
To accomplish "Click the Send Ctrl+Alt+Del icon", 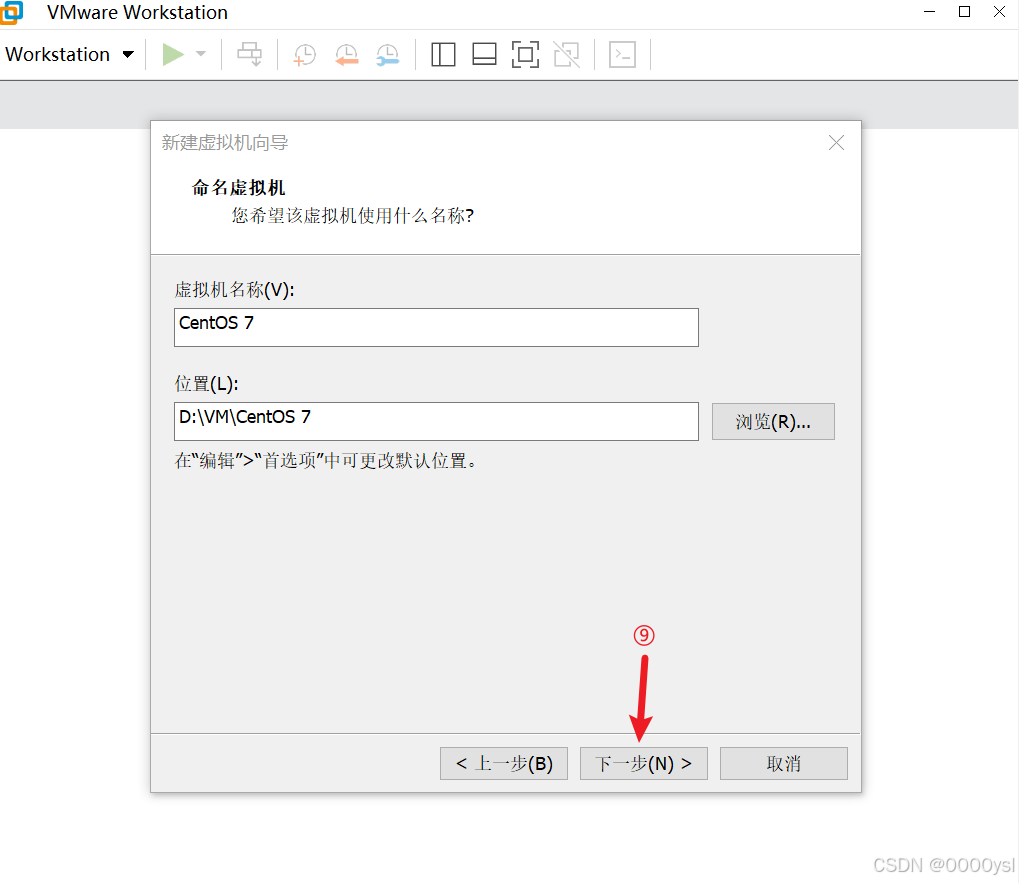I will pyautogui.click(x=250, y=55).
